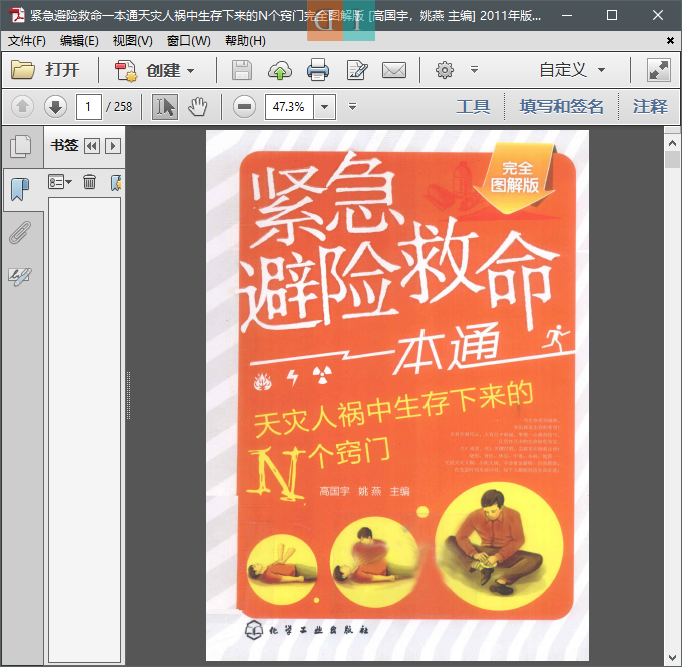Select the bookmarks panel icon
The height and width of the screenshot is (667, 682).
[x=20, y=190]
